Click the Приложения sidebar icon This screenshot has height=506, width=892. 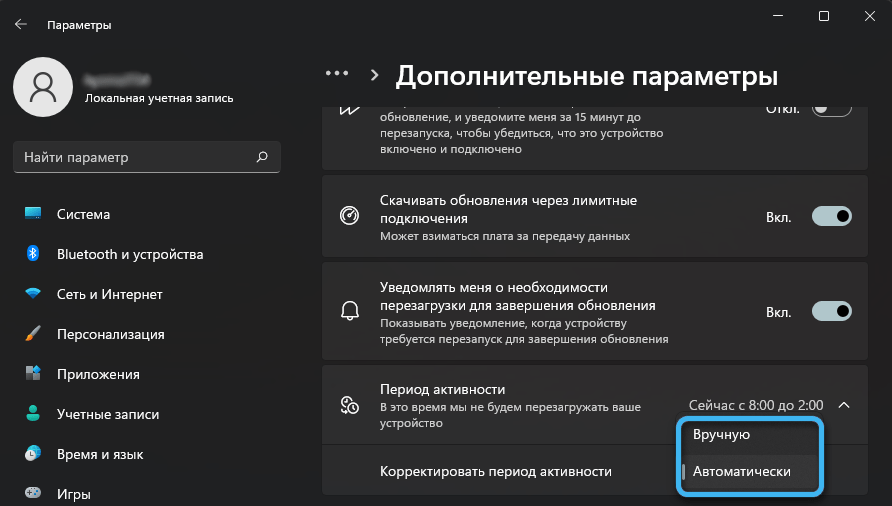[x=33, y=374]
